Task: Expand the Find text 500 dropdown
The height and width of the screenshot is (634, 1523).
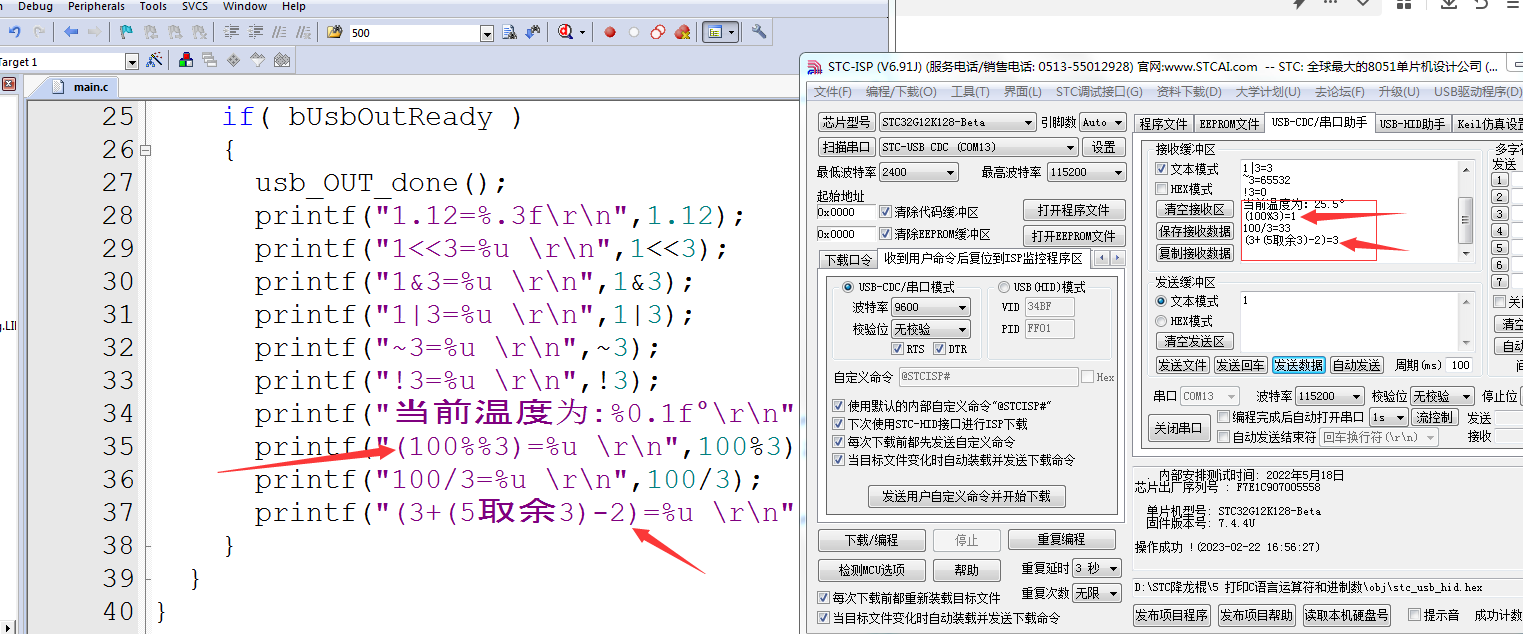Action: click(487, 33)
